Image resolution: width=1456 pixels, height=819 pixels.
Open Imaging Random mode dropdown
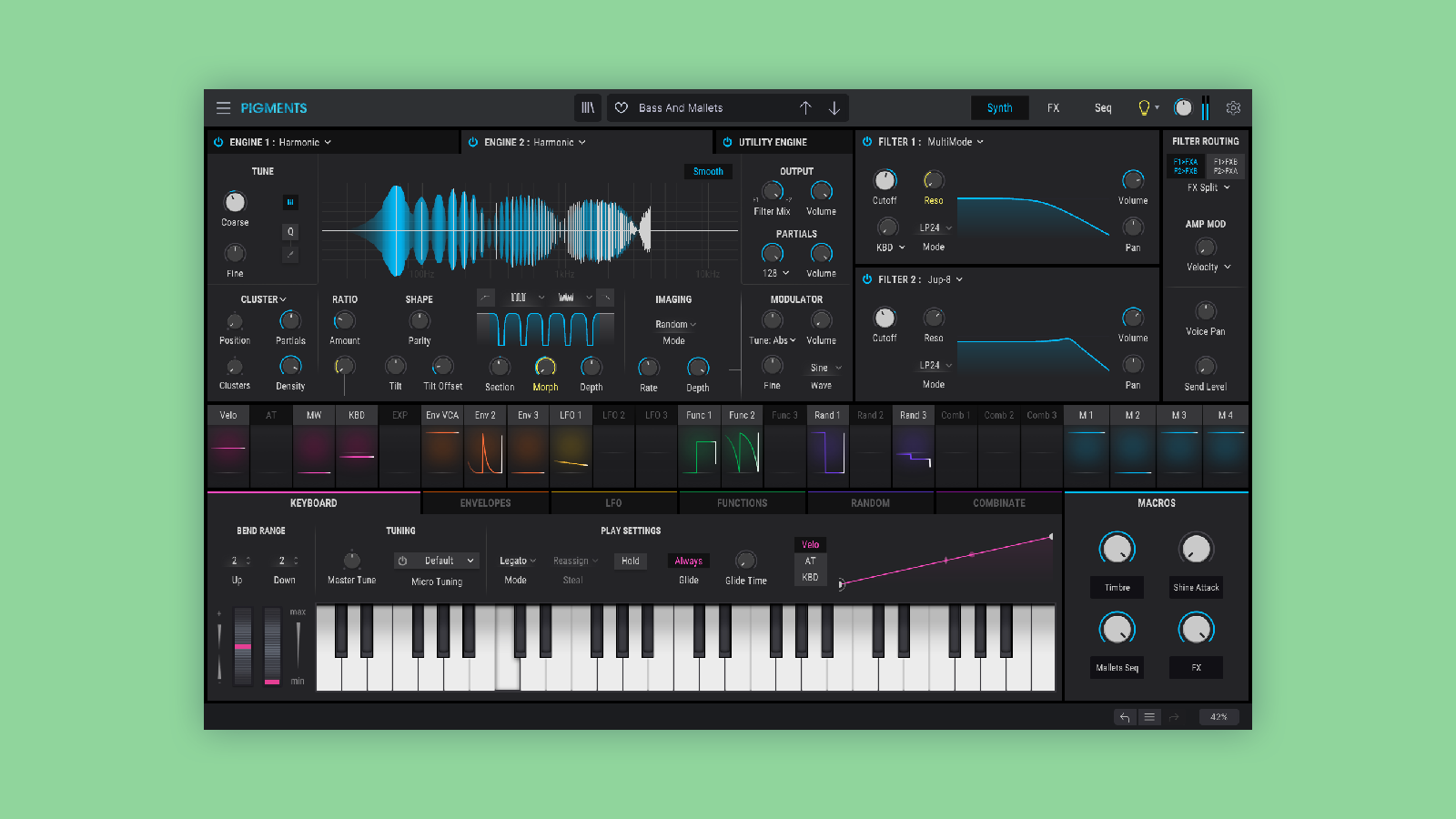[675, 324]
